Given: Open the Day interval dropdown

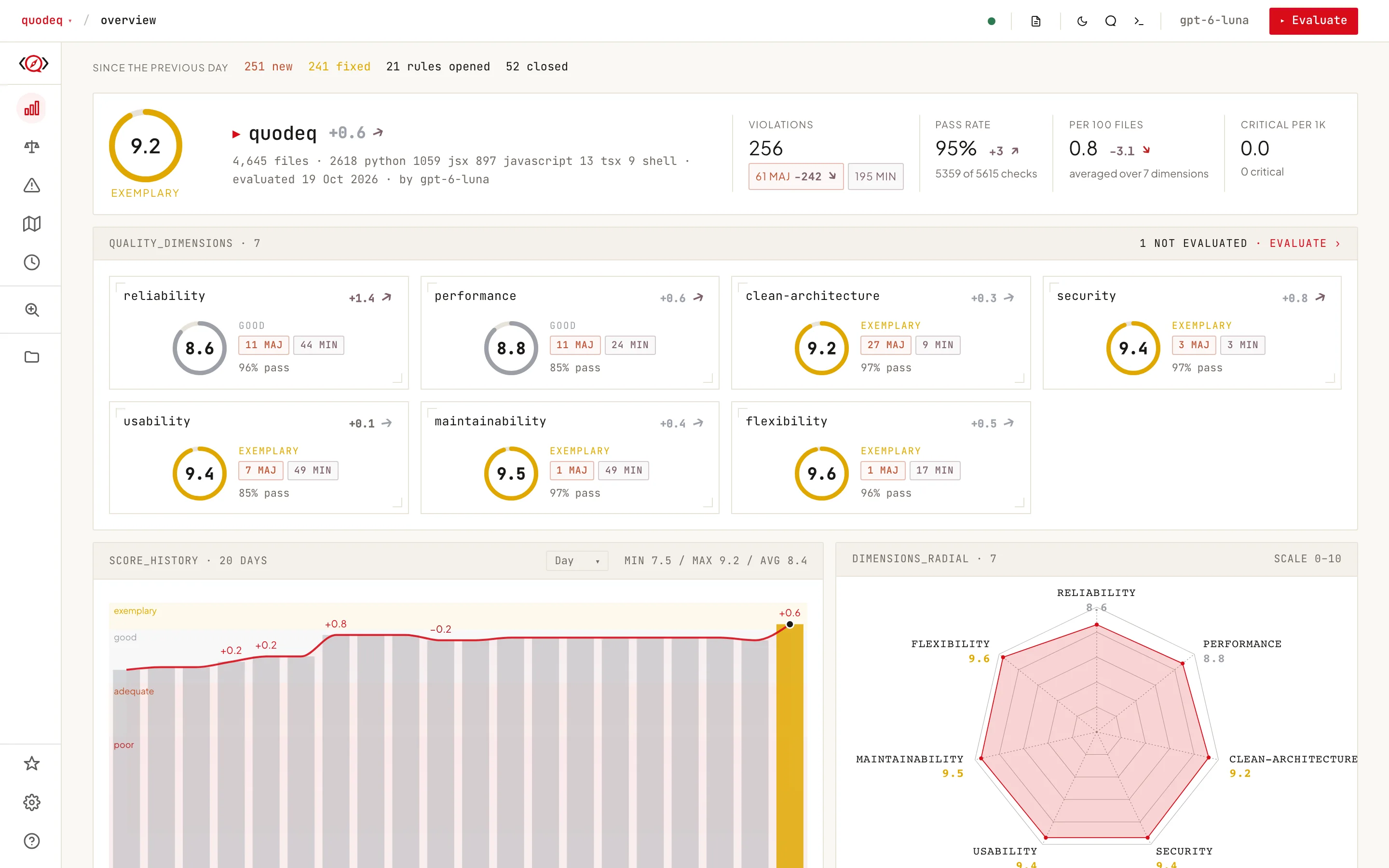Looking at the screenshot, I should [577, 560].
